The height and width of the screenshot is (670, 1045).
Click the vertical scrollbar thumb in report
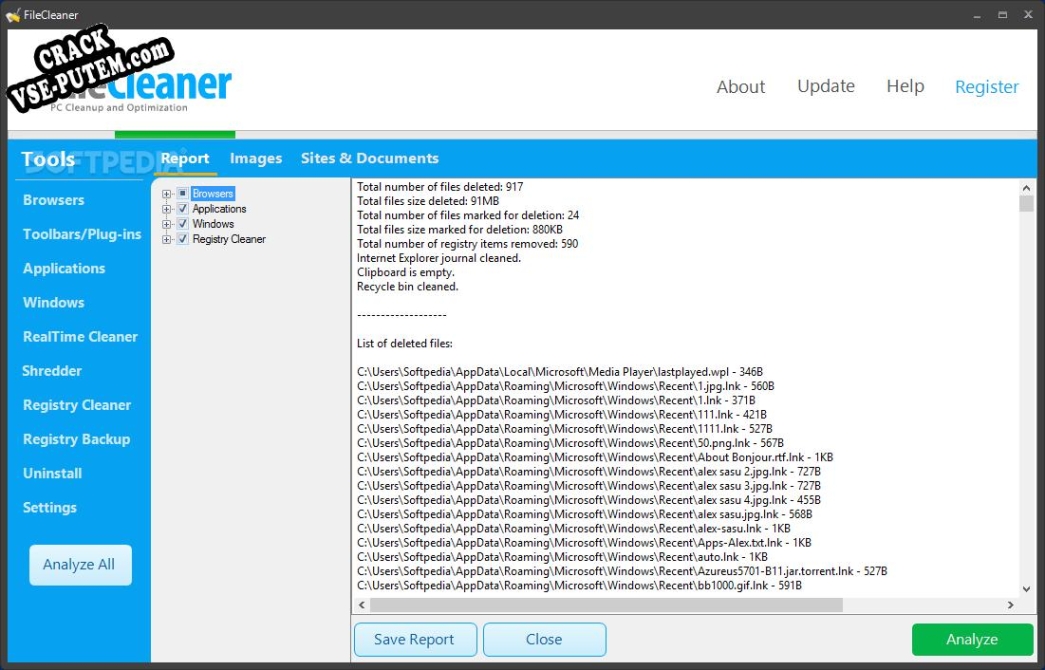click(1026, 204)
